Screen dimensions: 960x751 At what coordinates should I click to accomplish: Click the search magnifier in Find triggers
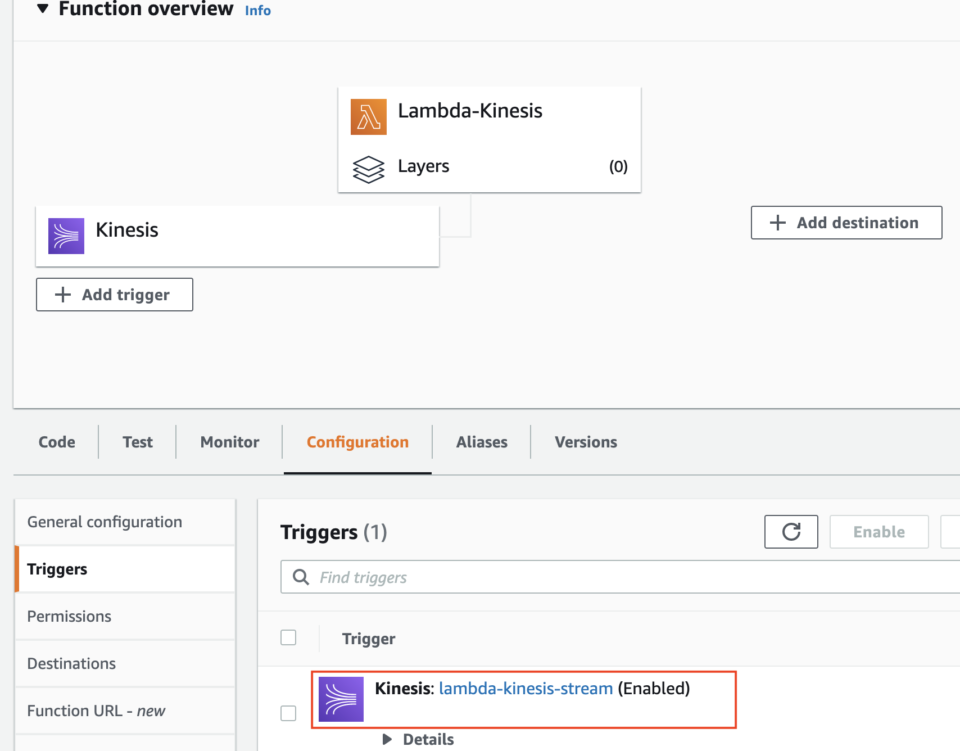[300, 577]
